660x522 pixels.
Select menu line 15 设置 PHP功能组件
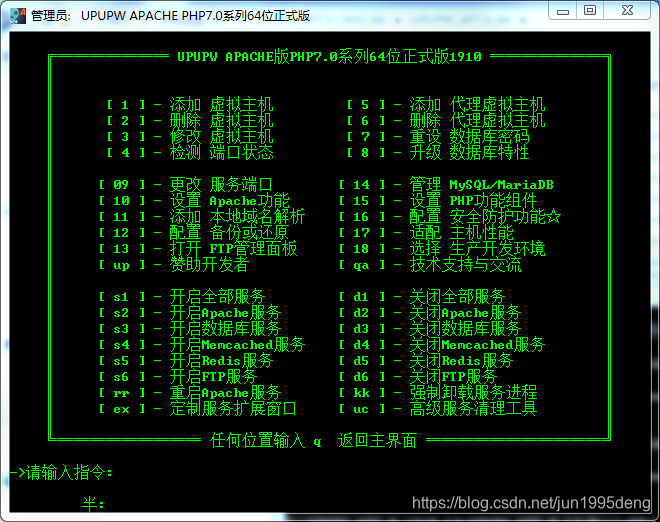(x=438, y=200)
